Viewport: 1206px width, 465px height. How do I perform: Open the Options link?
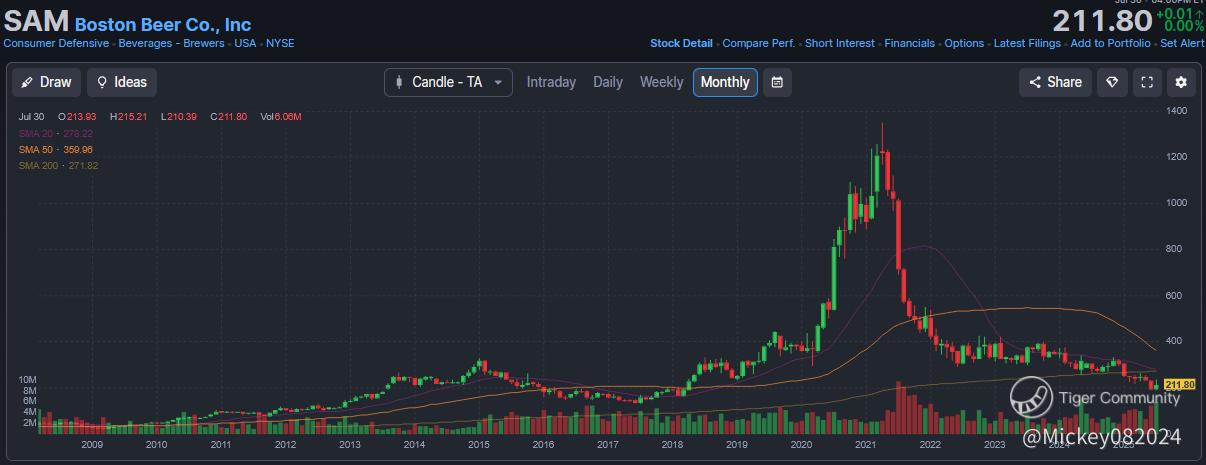click(x=964, y=43)
